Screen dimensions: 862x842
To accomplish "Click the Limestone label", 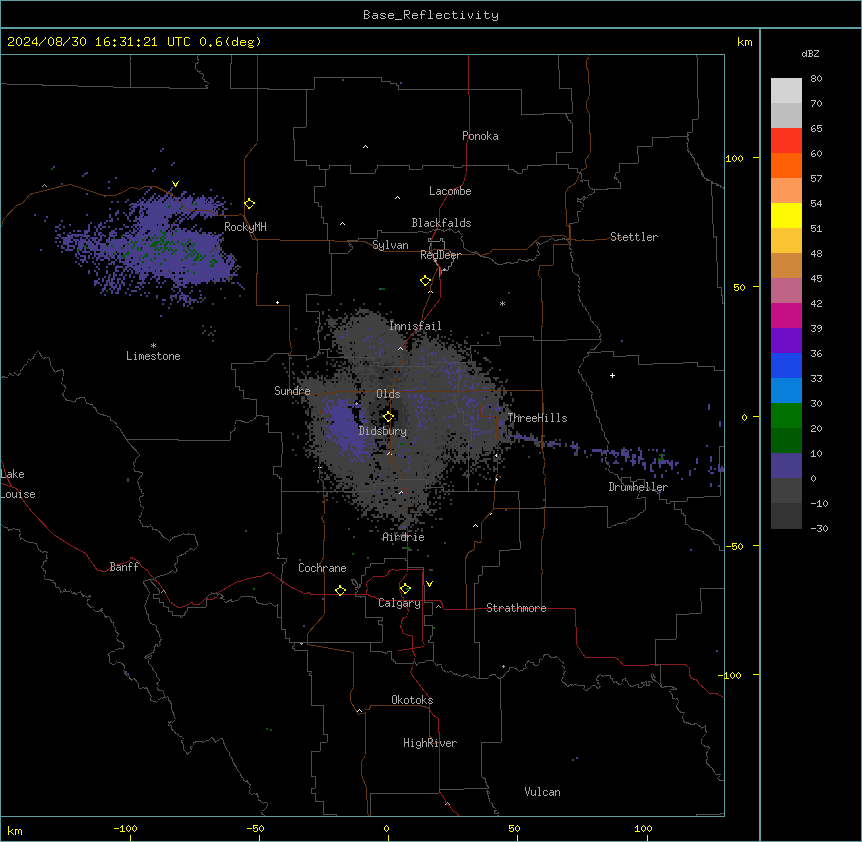I will point(153,356).
